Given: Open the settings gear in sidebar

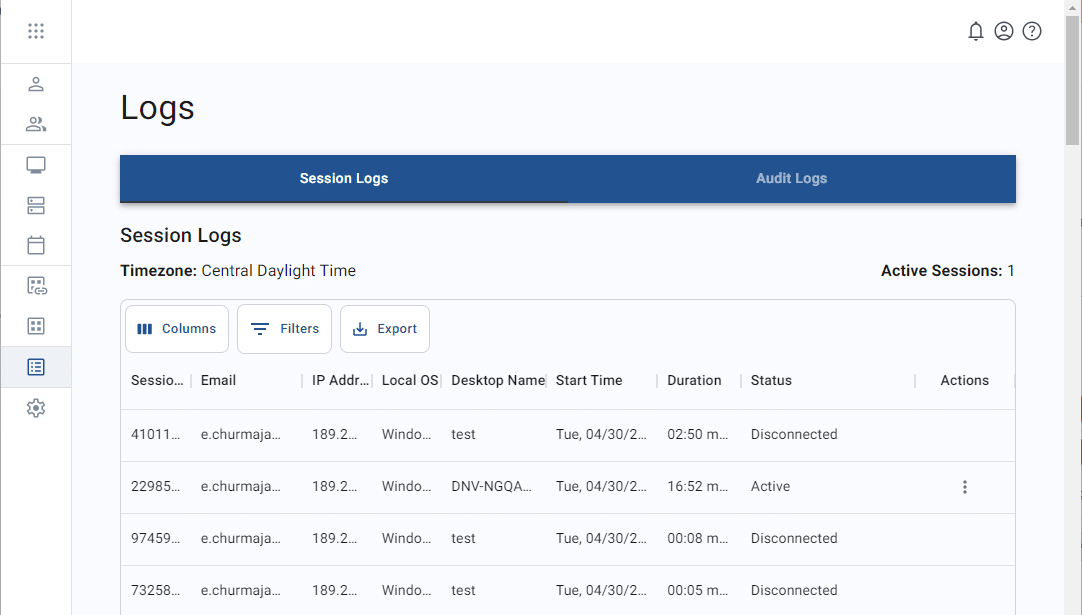Looking at the screenshot, I should (x=36, y=408).
